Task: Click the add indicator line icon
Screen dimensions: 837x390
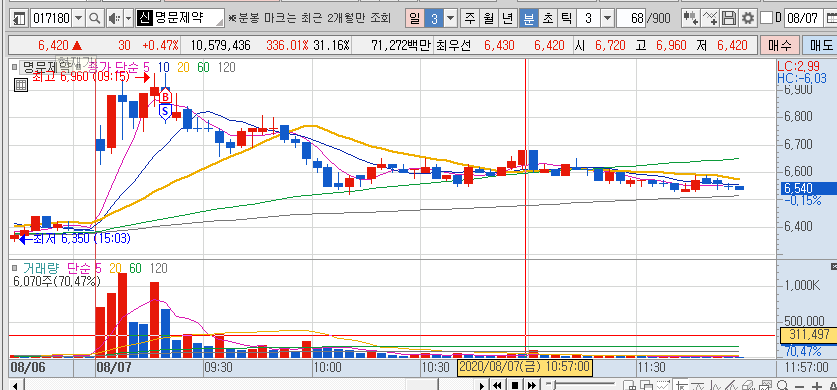Action: pos(710,19)
